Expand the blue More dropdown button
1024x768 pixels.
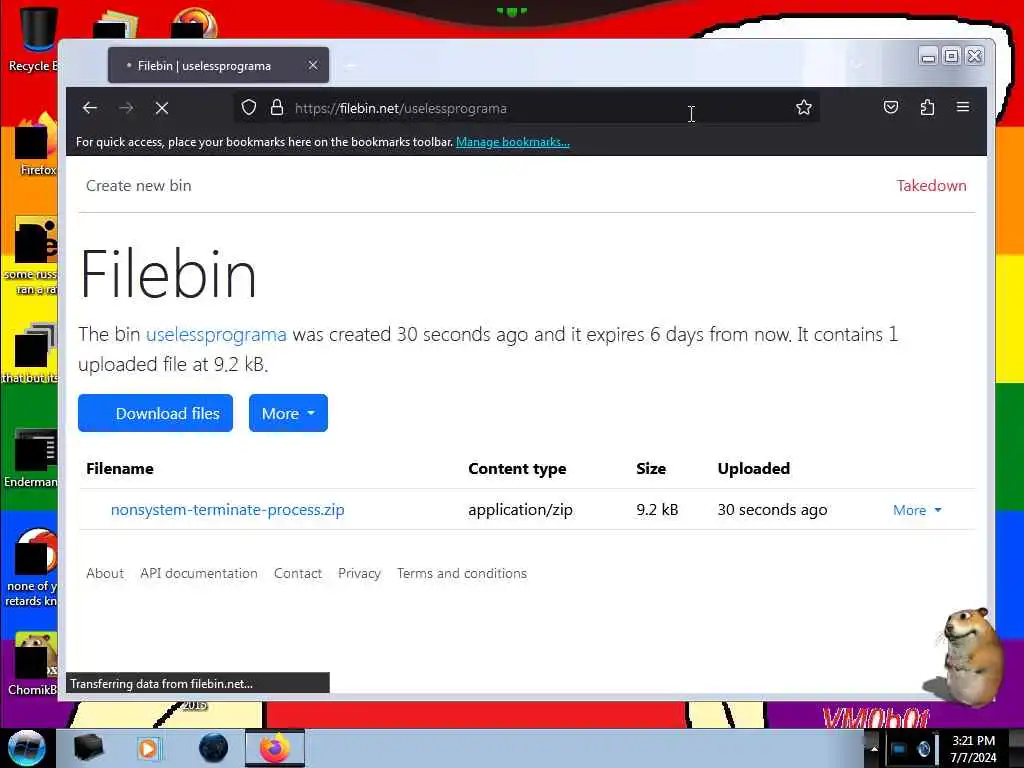[x=288, y=413]
